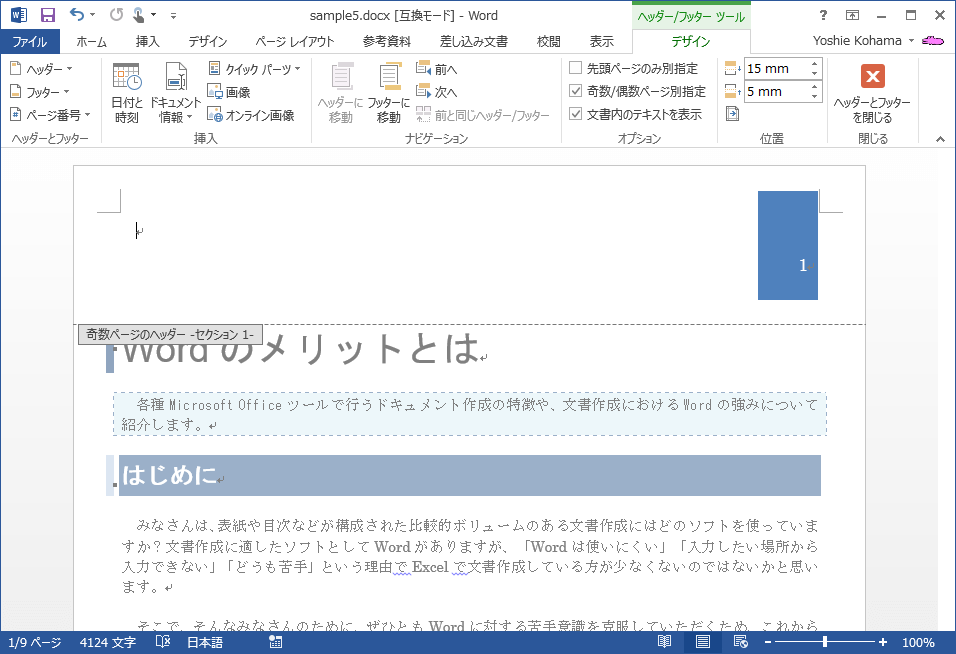
Task: Collapse the ribbon with the chevron
Action: pyautogui.click(x=940, y=139)
